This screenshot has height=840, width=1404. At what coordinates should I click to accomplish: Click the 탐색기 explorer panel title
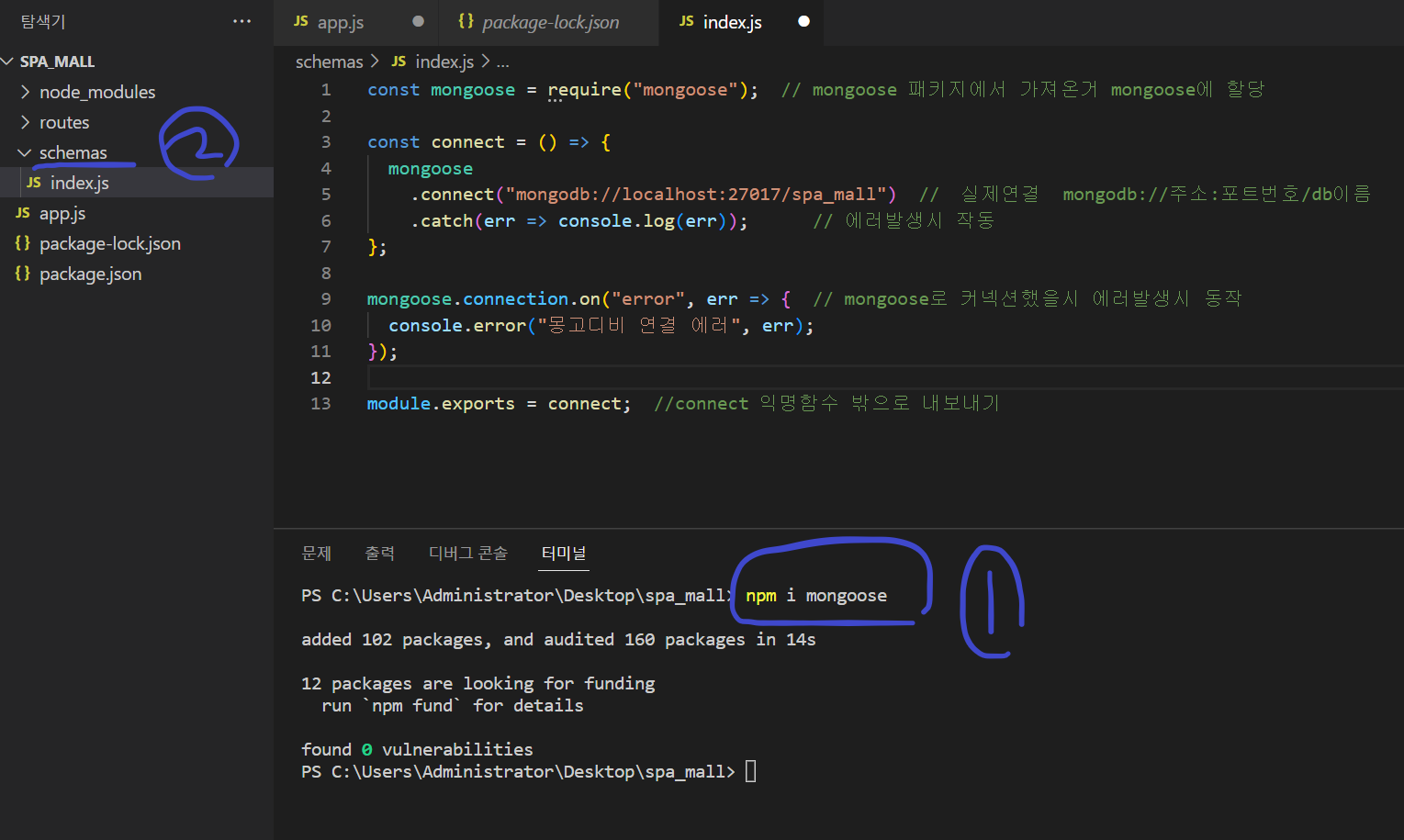43,21
